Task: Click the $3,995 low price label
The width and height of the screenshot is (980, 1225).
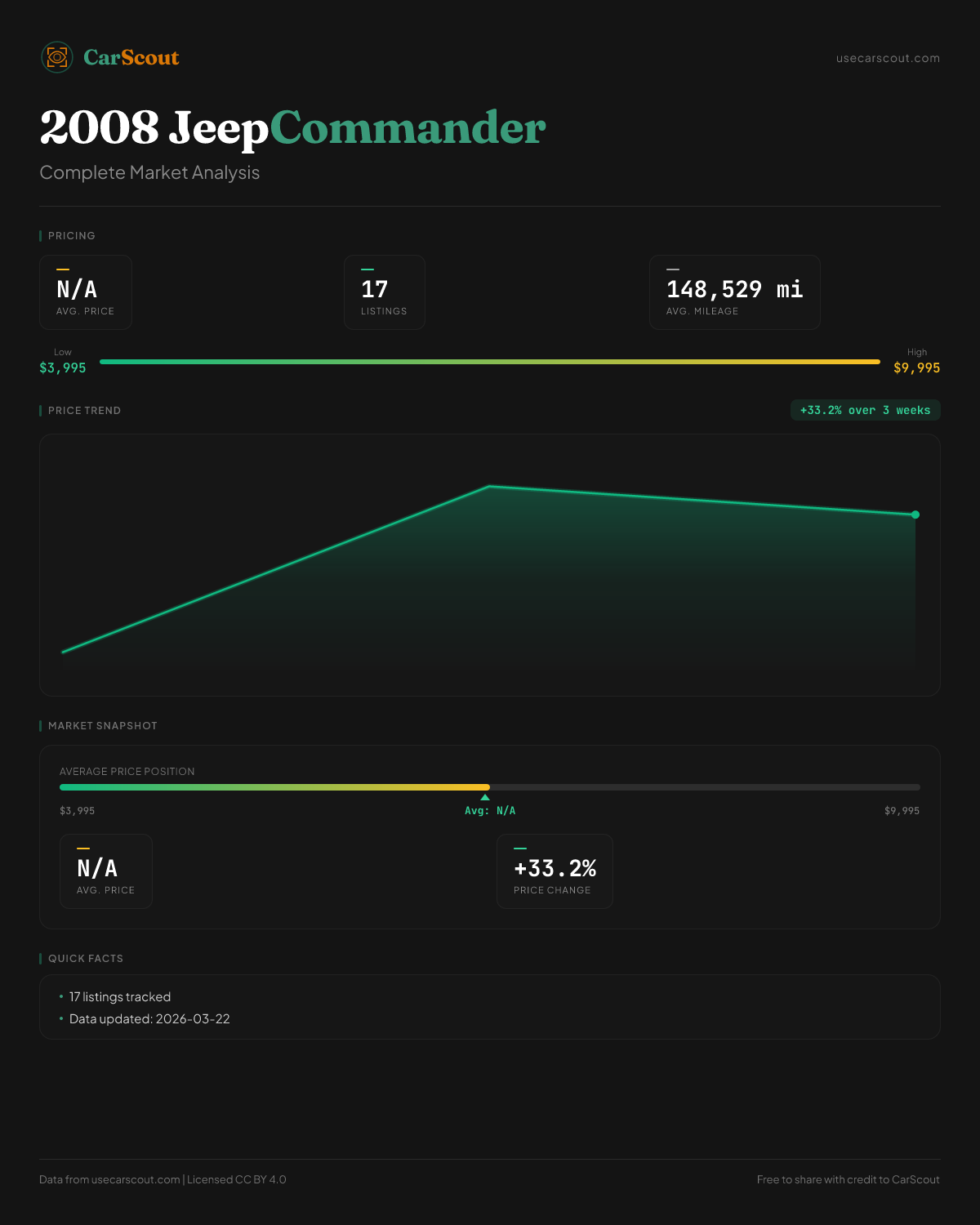Action: (x=63, y=367)
